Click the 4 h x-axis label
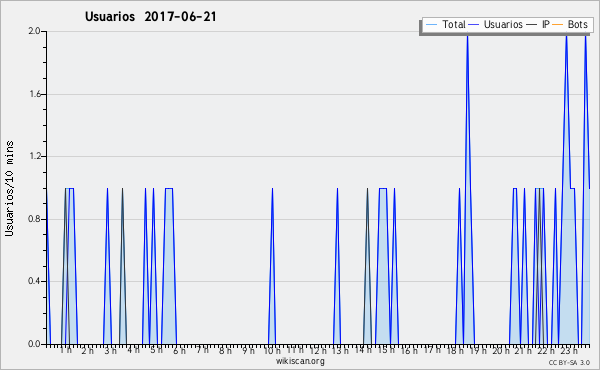600x370 pixels. click(134, 350)
